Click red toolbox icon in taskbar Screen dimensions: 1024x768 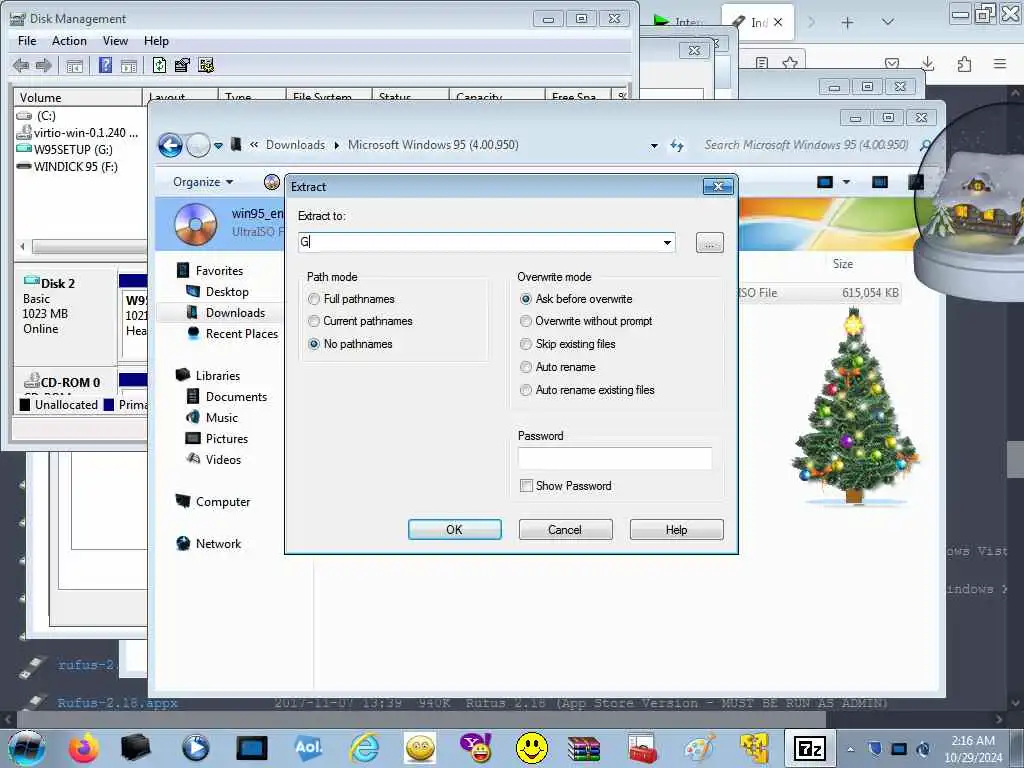643,748
